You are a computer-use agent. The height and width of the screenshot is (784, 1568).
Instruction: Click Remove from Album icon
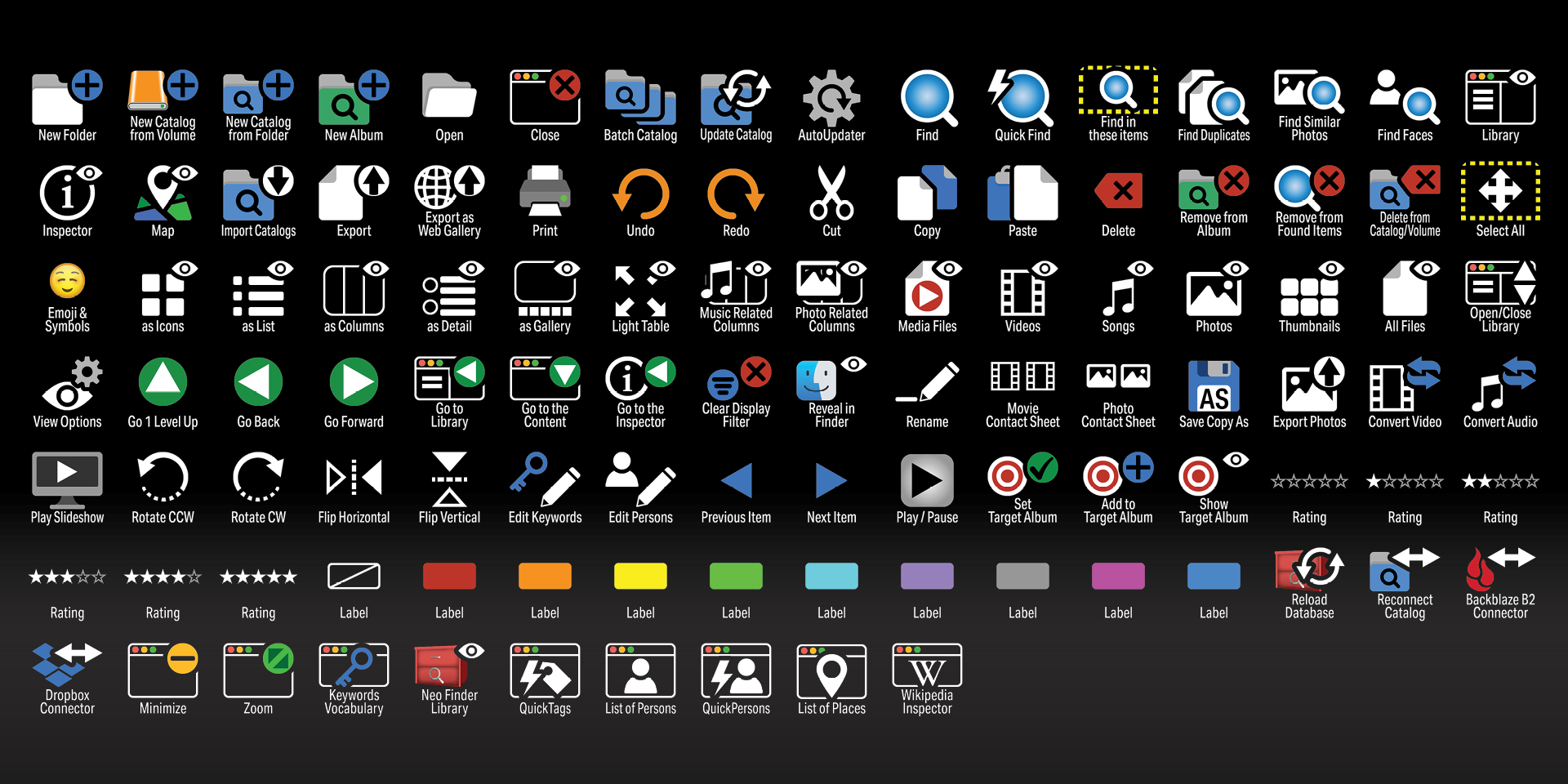point(1214,186)
